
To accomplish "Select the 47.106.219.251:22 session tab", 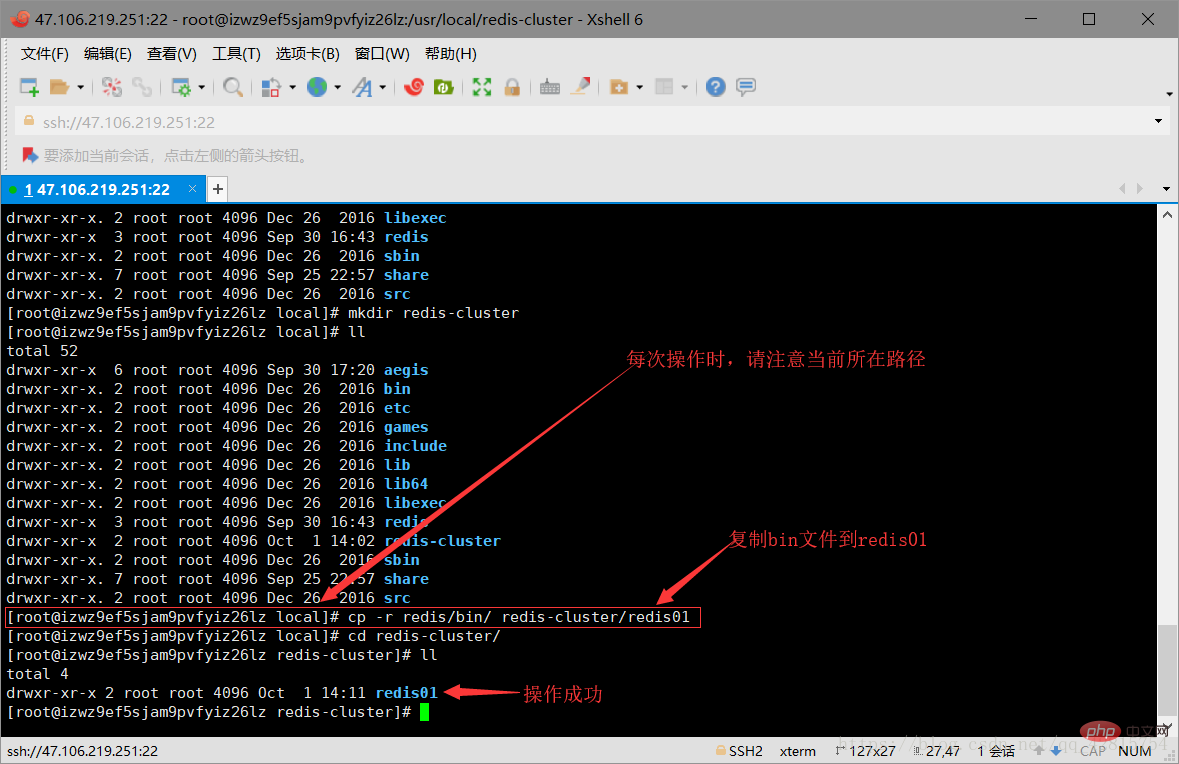I will [96, 189].
